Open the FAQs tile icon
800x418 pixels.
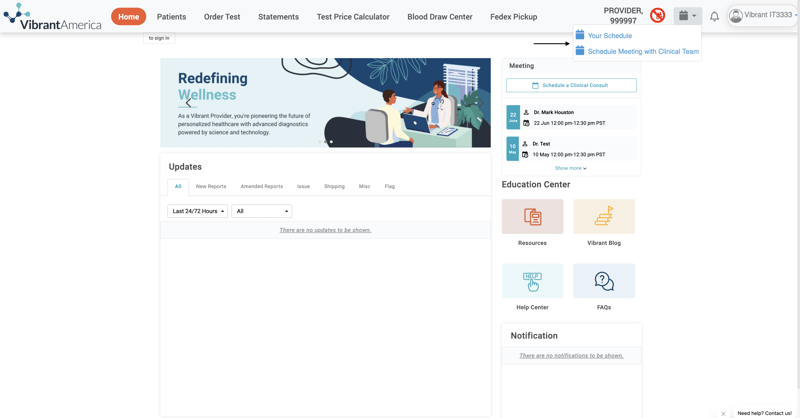(604, 281)
